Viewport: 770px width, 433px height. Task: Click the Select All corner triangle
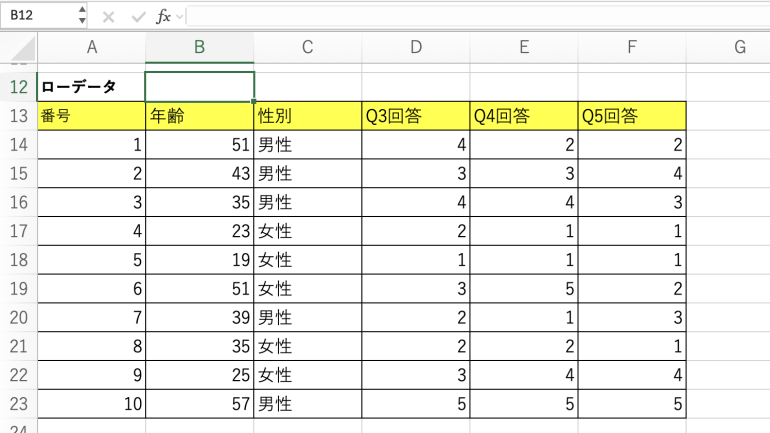(23, 47)
